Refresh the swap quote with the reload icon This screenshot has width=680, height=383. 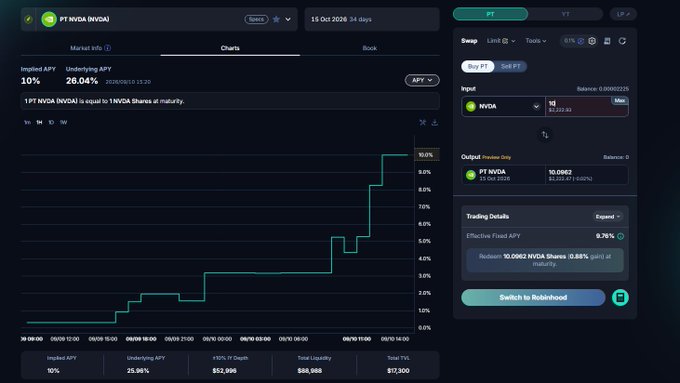point(622,41)
